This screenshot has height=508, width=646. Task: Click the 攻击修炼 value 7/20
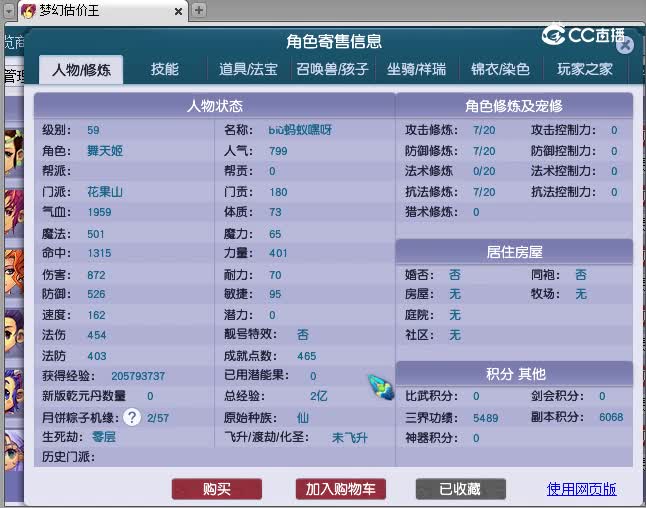coord(484,130)
